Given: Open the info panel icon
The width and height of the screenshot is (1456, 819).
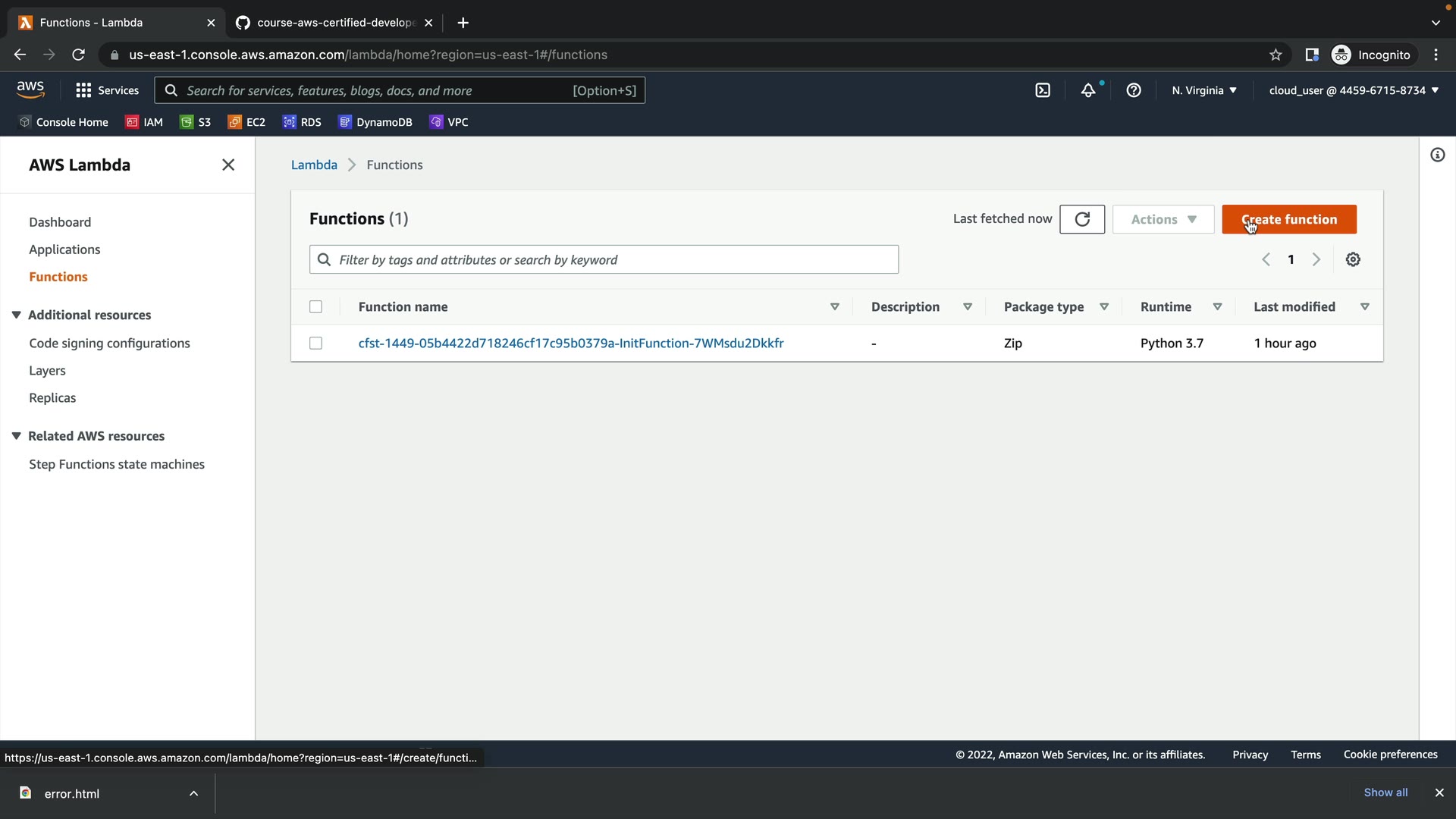Looking at the screenshot, I should pyautogui.click(x=1437, y=155).
